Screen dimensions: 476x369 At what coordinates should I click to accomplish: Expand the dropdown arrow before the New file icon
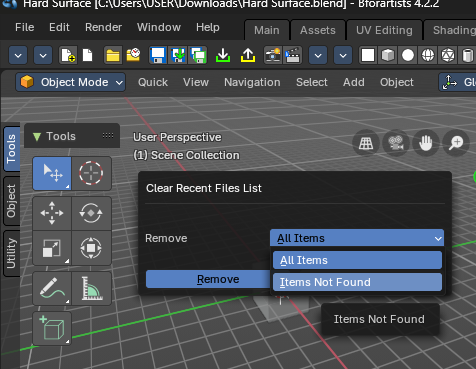pos(43,55)
